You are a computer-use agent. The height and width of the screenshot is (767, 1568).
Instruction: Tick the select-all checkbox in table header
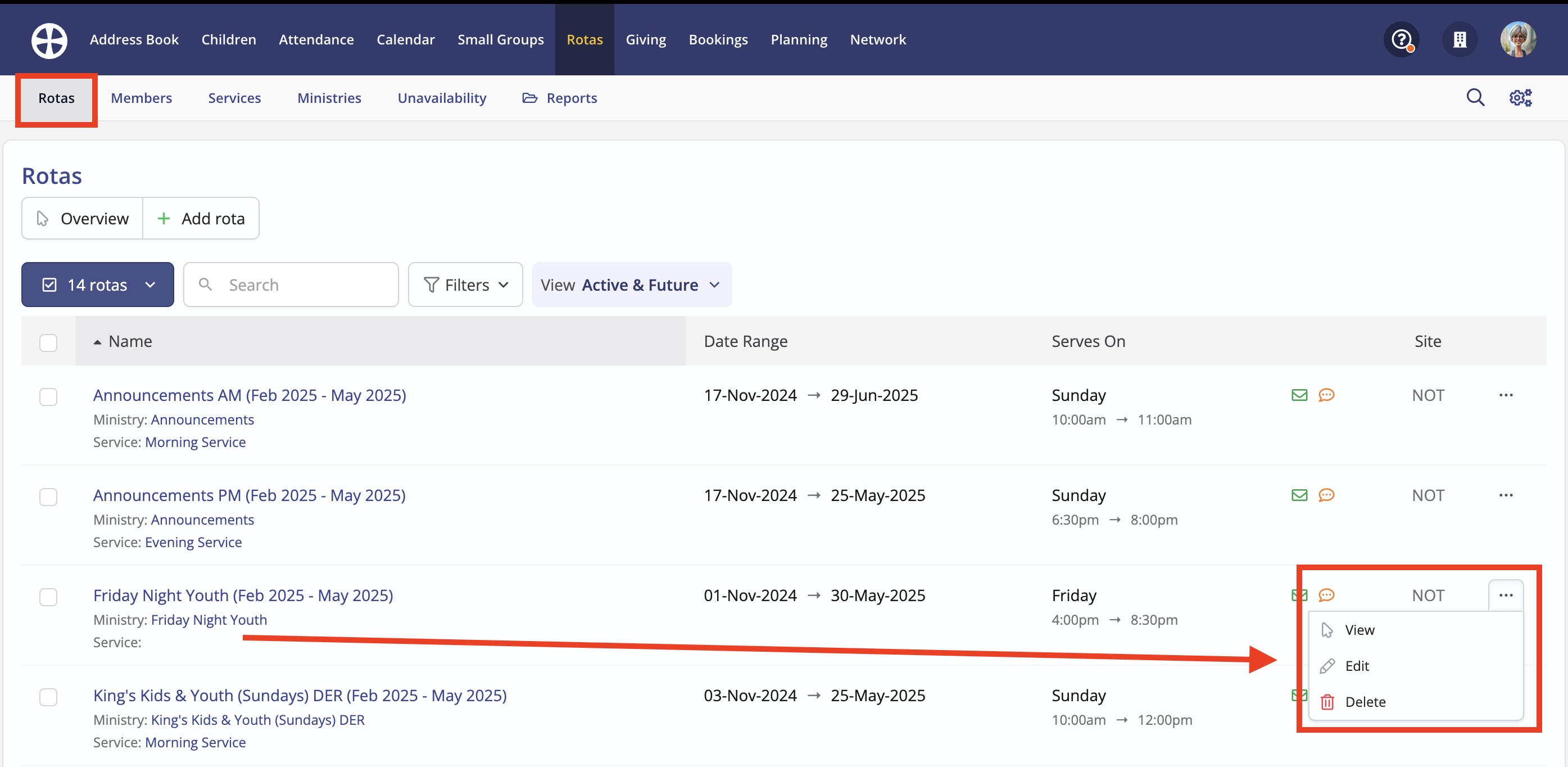(48, 342)
